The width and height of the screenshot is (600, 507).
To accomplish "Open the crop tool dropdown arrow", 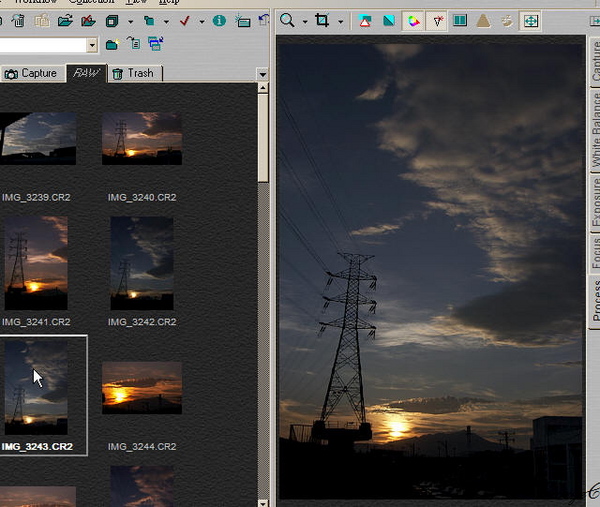I will 341,21.
